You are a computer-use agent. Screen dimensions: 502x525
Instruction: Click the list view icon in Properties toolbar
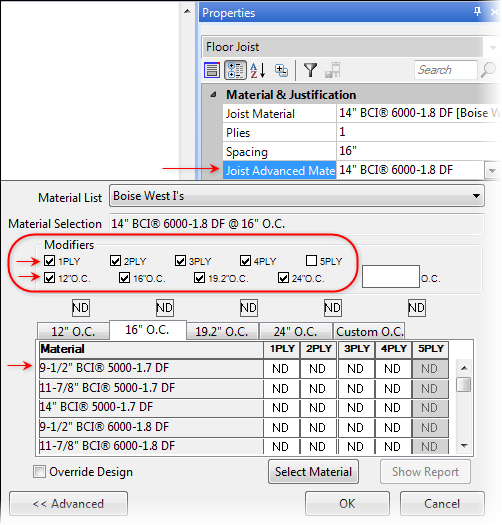click(212, 70)
